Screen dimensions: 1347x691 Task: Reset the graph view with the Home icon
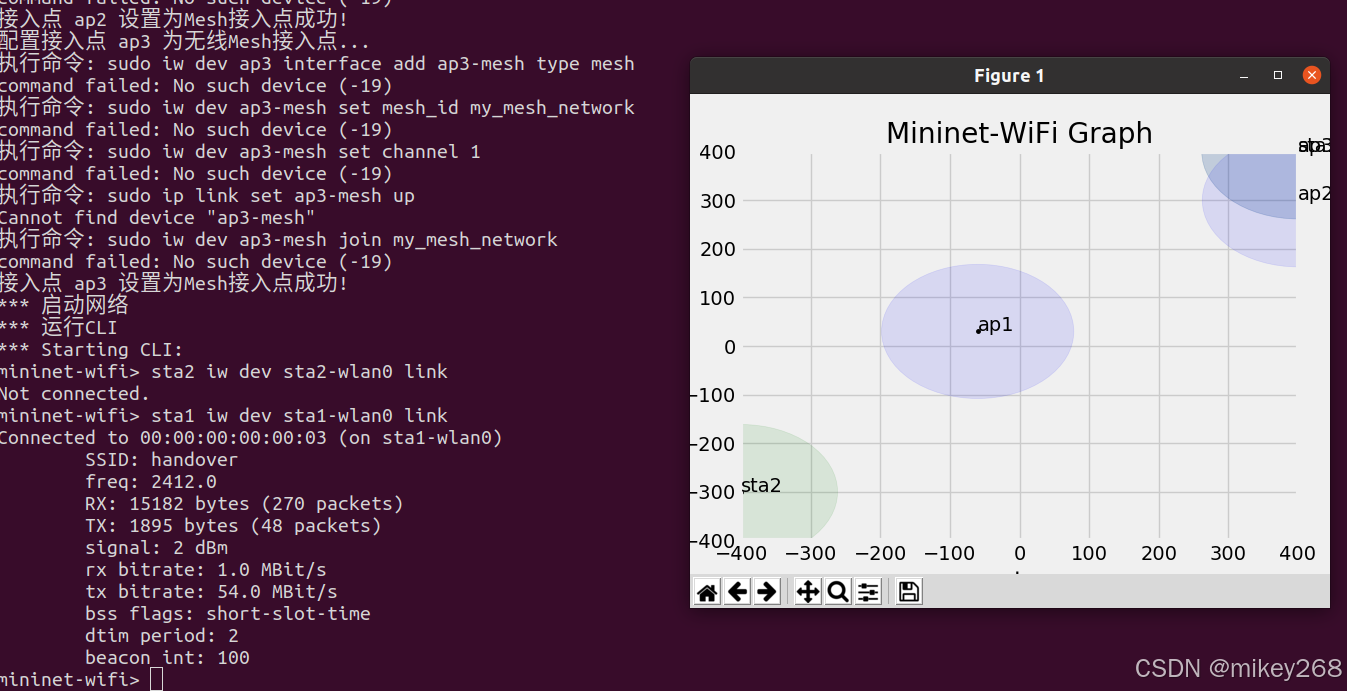tap(706, 591)
